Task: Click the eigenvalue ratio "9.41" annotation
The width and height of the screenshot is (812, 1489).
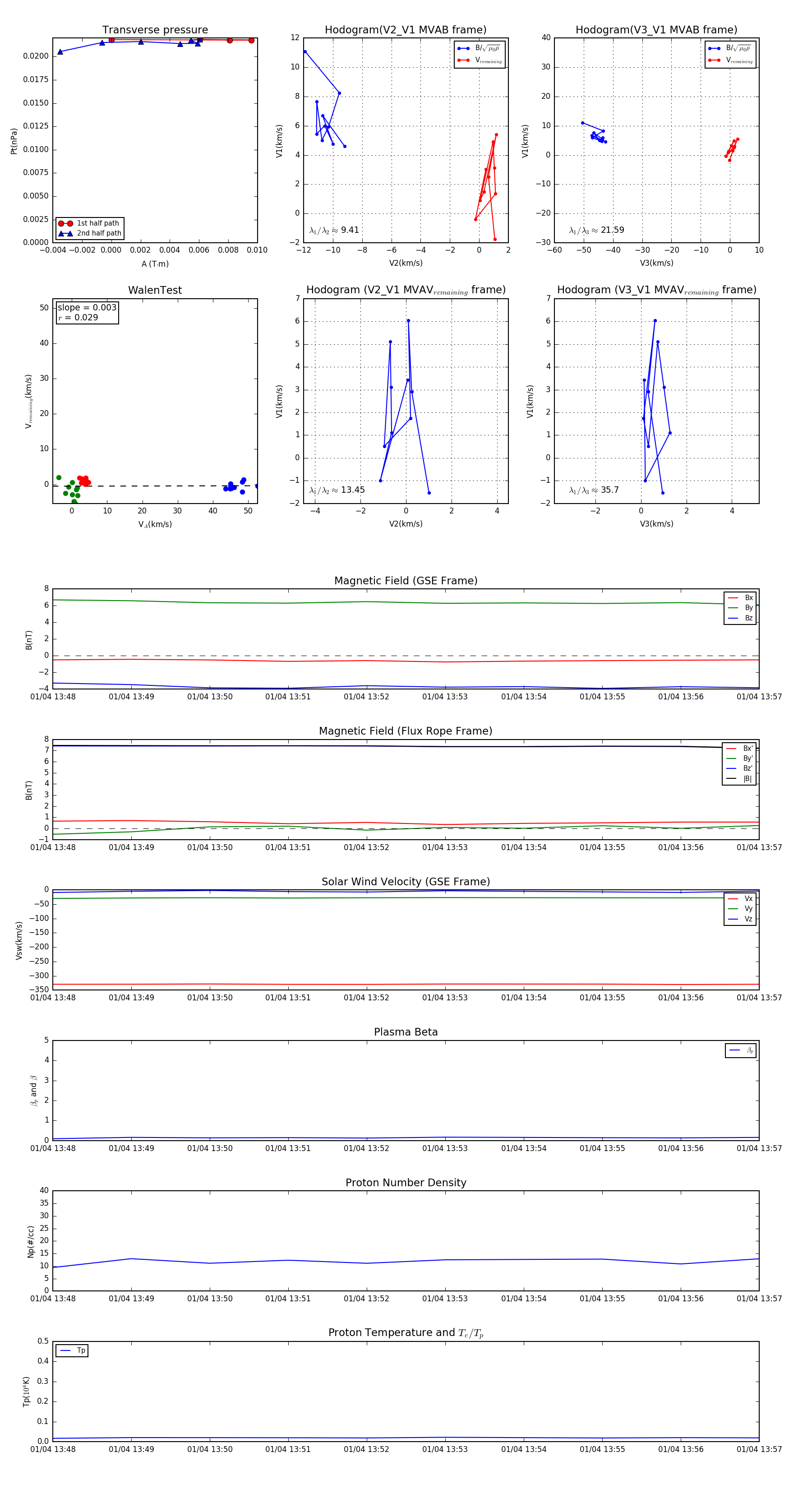Action: pyautogui.click(x=334, y=230)
